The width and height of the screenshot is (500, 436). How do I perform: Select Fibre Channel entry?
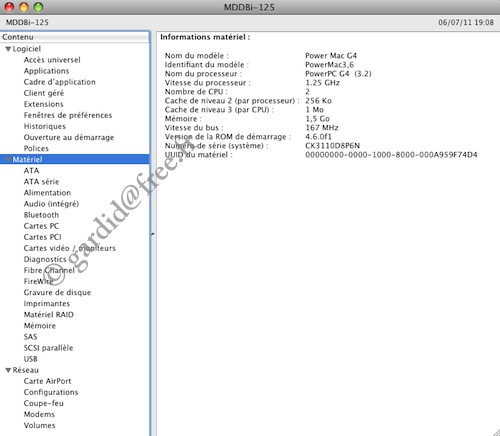[x=49, y=270]
